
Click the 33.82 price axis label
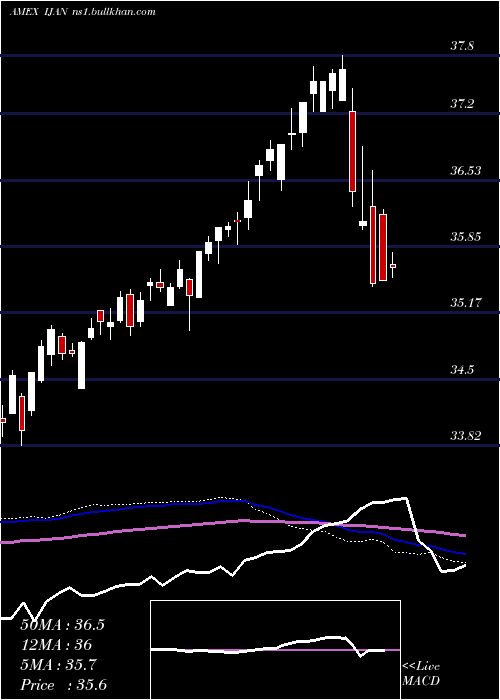466,436
